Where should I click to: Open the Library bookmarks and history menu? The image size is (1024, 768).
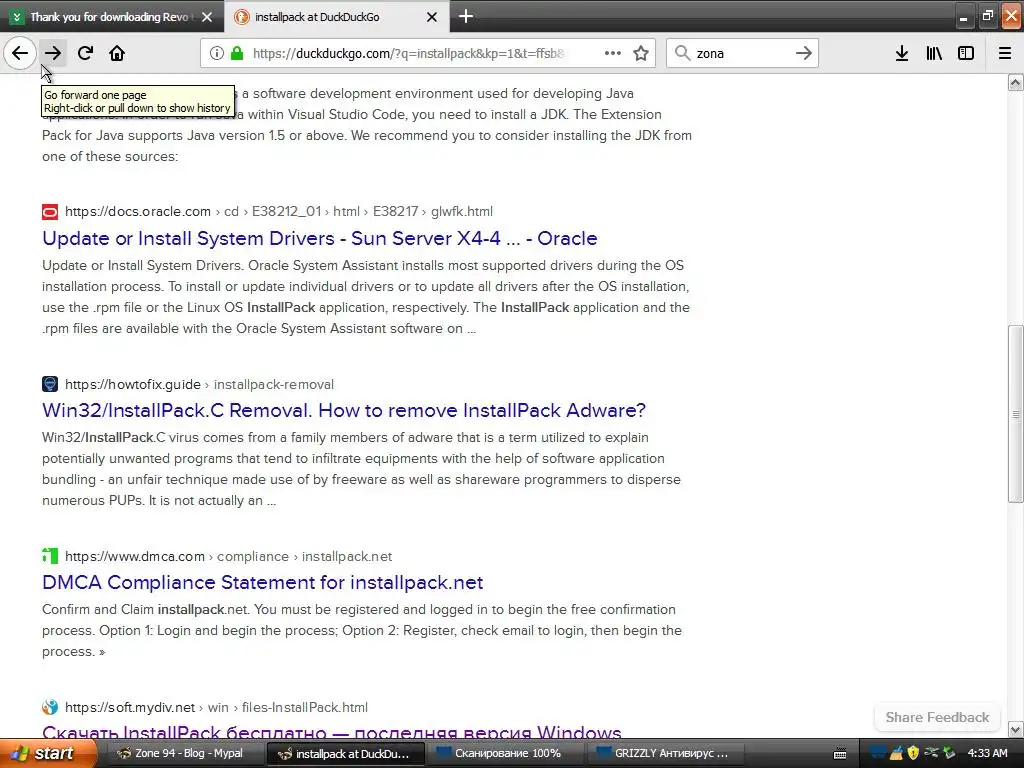click(x=934, y=54)
